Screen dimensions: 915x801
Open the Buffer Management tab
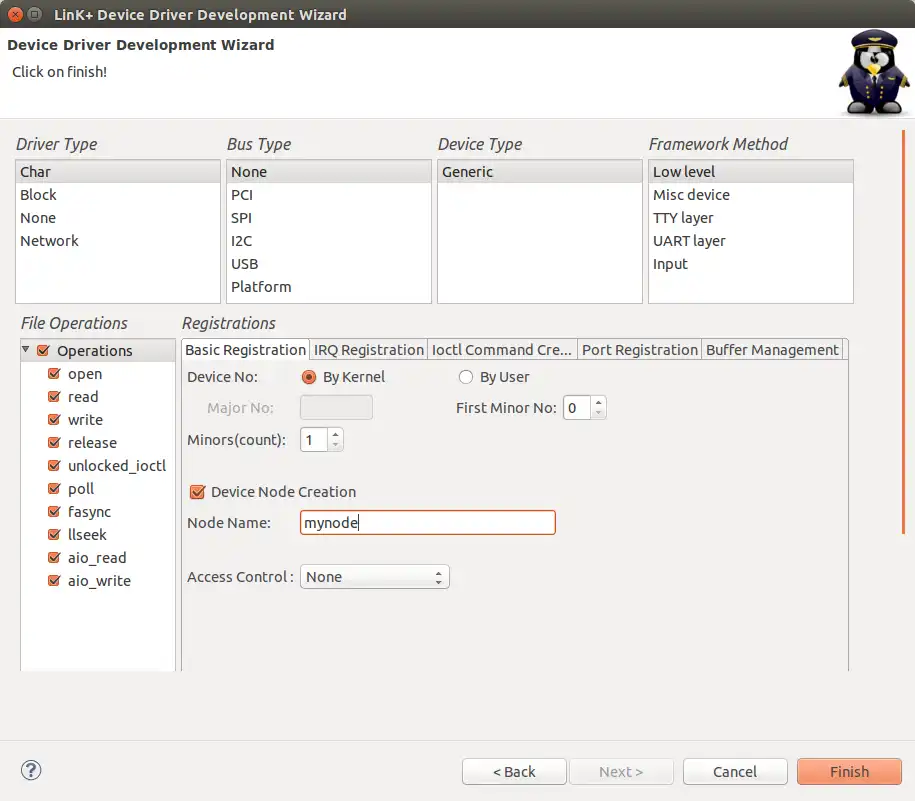tap(772, 349)
